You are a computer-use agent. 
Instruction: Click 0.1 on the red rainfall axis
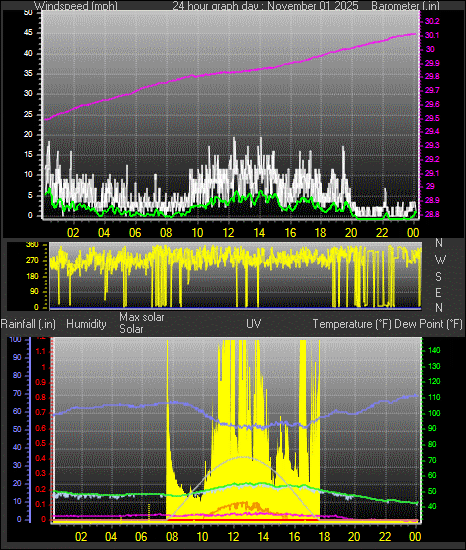click(41, 504)
